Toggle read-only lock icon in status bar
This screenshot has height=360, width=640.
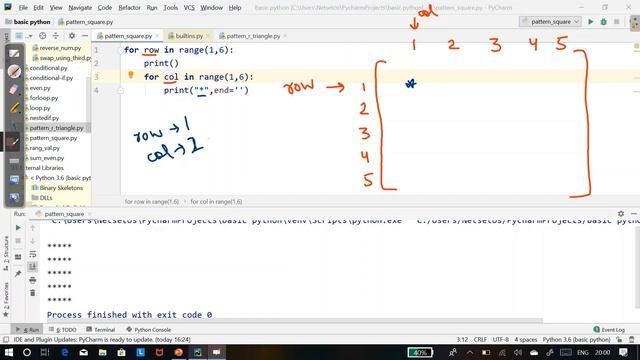coord(620,340)
